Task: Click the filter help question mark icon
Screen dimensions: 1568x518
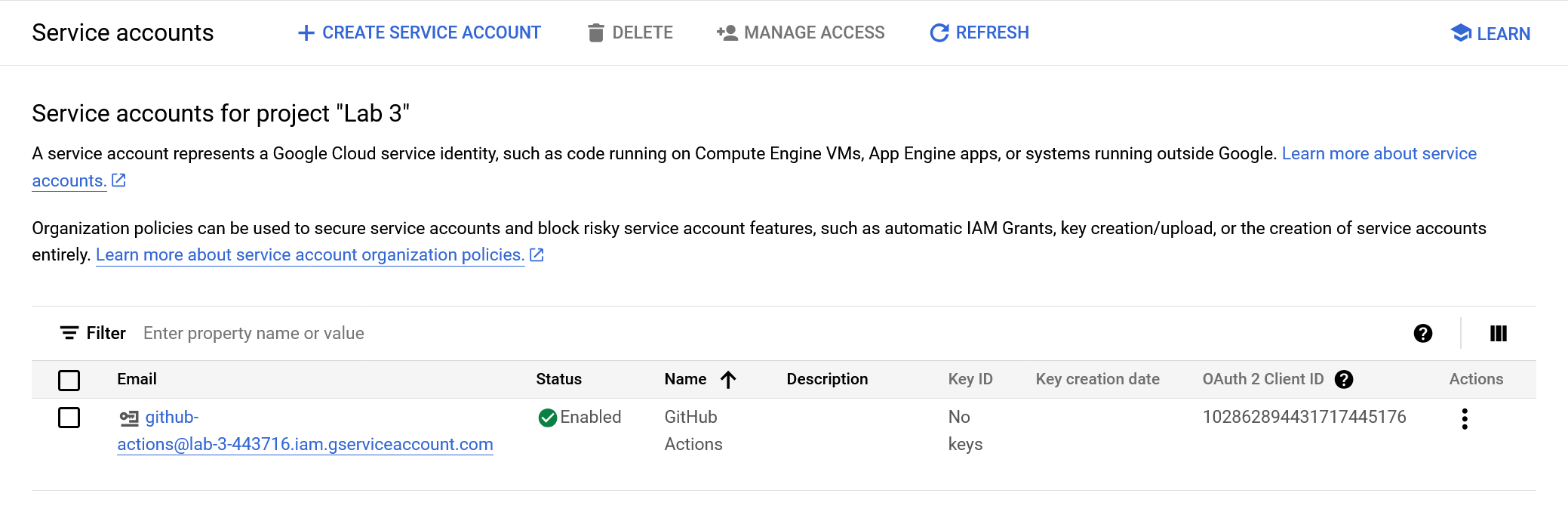Action: [x=1422, y=334]
